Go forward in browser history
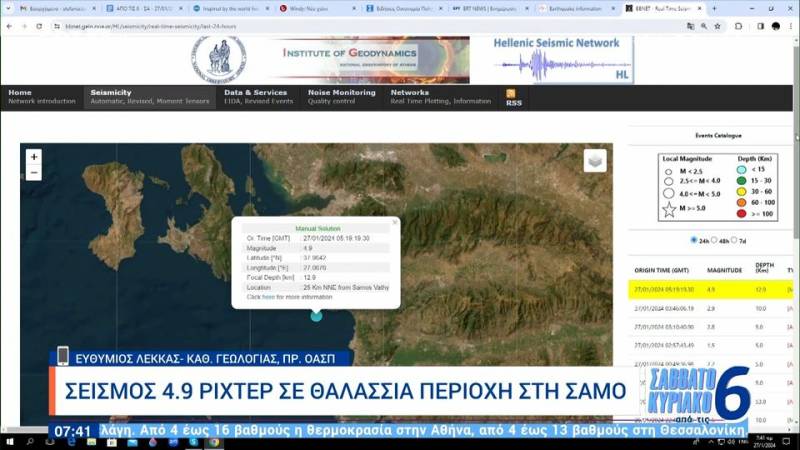 [x=24, y=26]
